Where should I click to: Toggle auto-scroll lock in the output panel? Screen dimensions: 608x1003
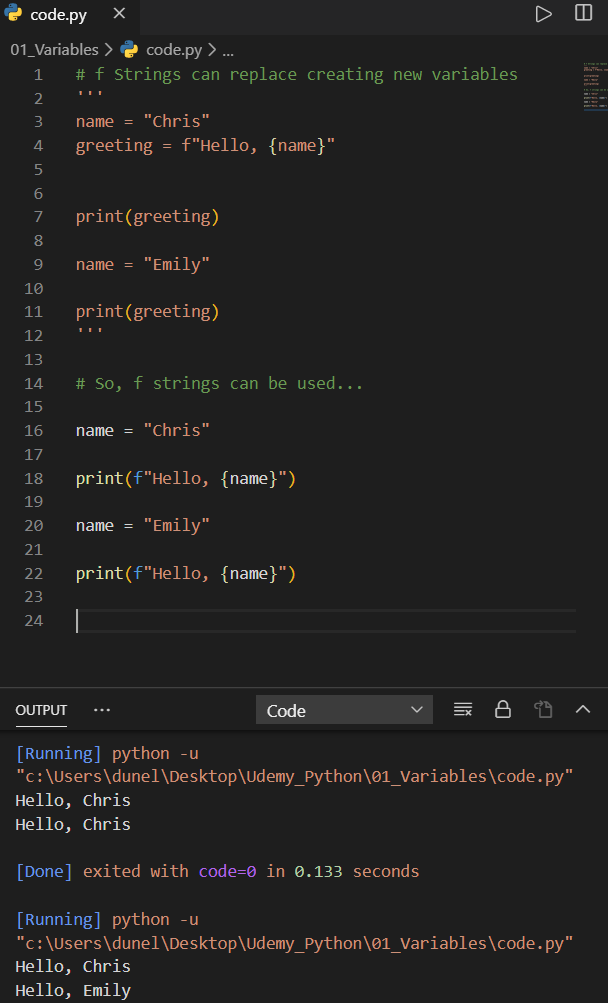pos(502,709)
